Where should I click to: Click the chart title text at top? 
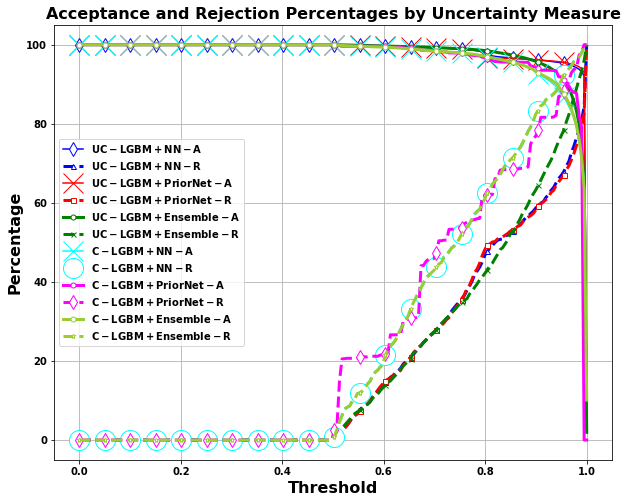[333, 14]
